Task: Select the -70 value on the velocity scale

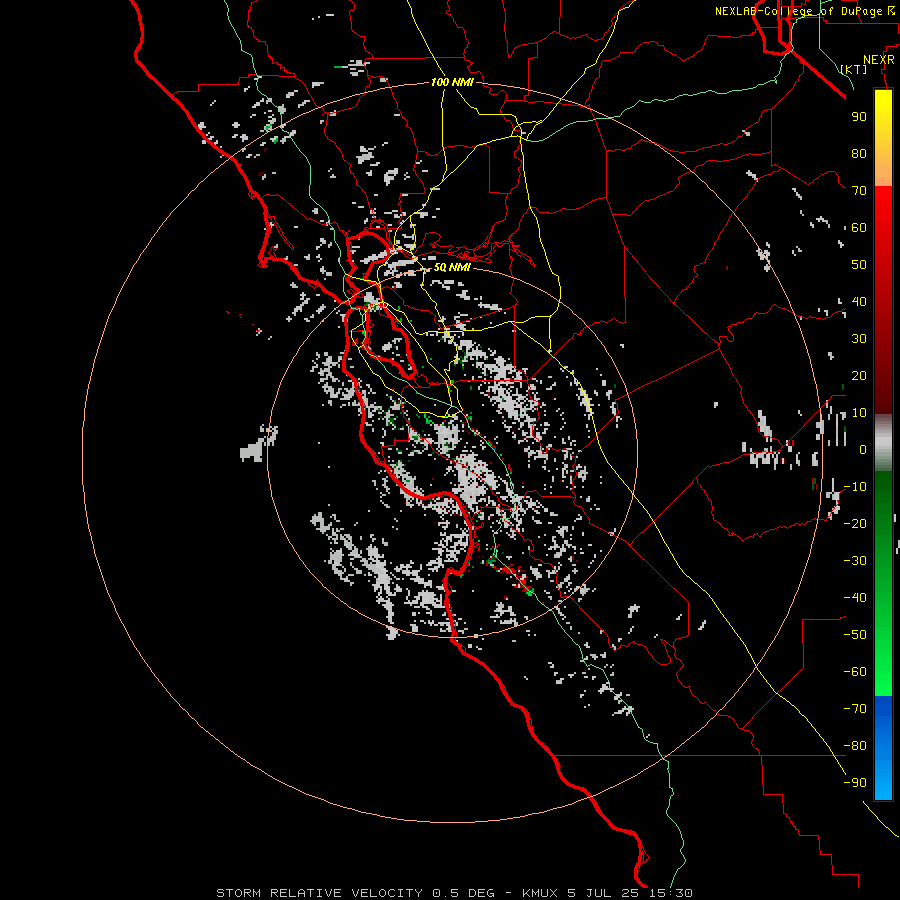Action: point(855,709)
